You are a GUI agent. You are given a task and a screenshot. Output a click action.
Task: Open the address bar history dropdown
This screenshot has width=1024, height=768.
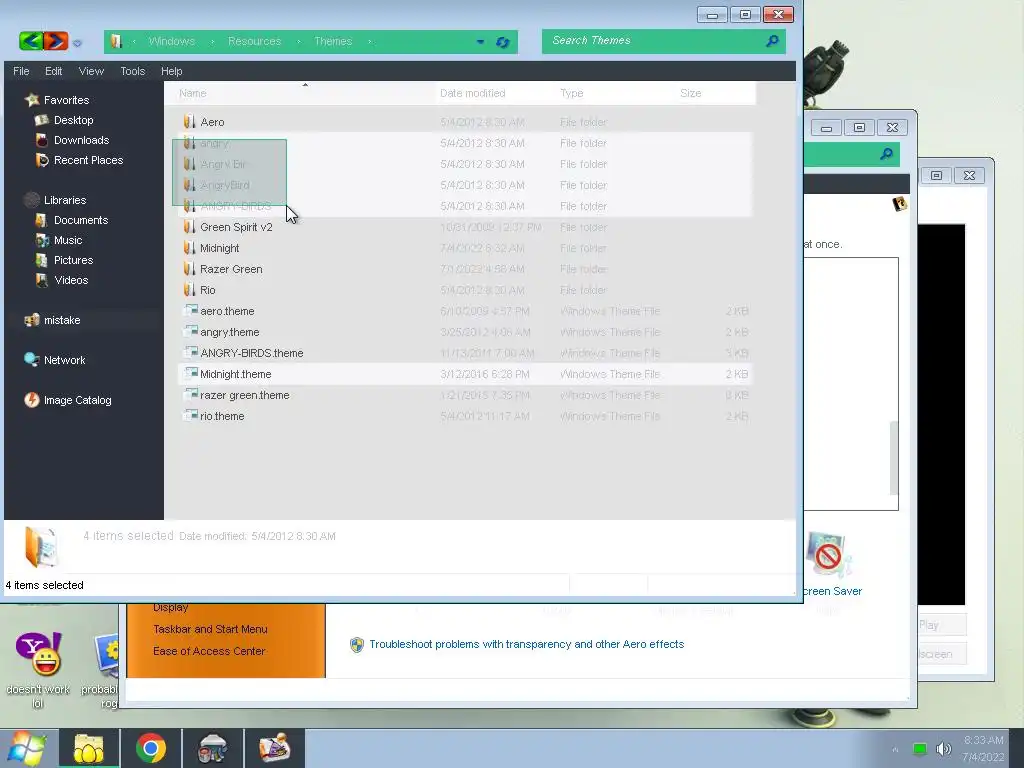(x=481, y=42)
